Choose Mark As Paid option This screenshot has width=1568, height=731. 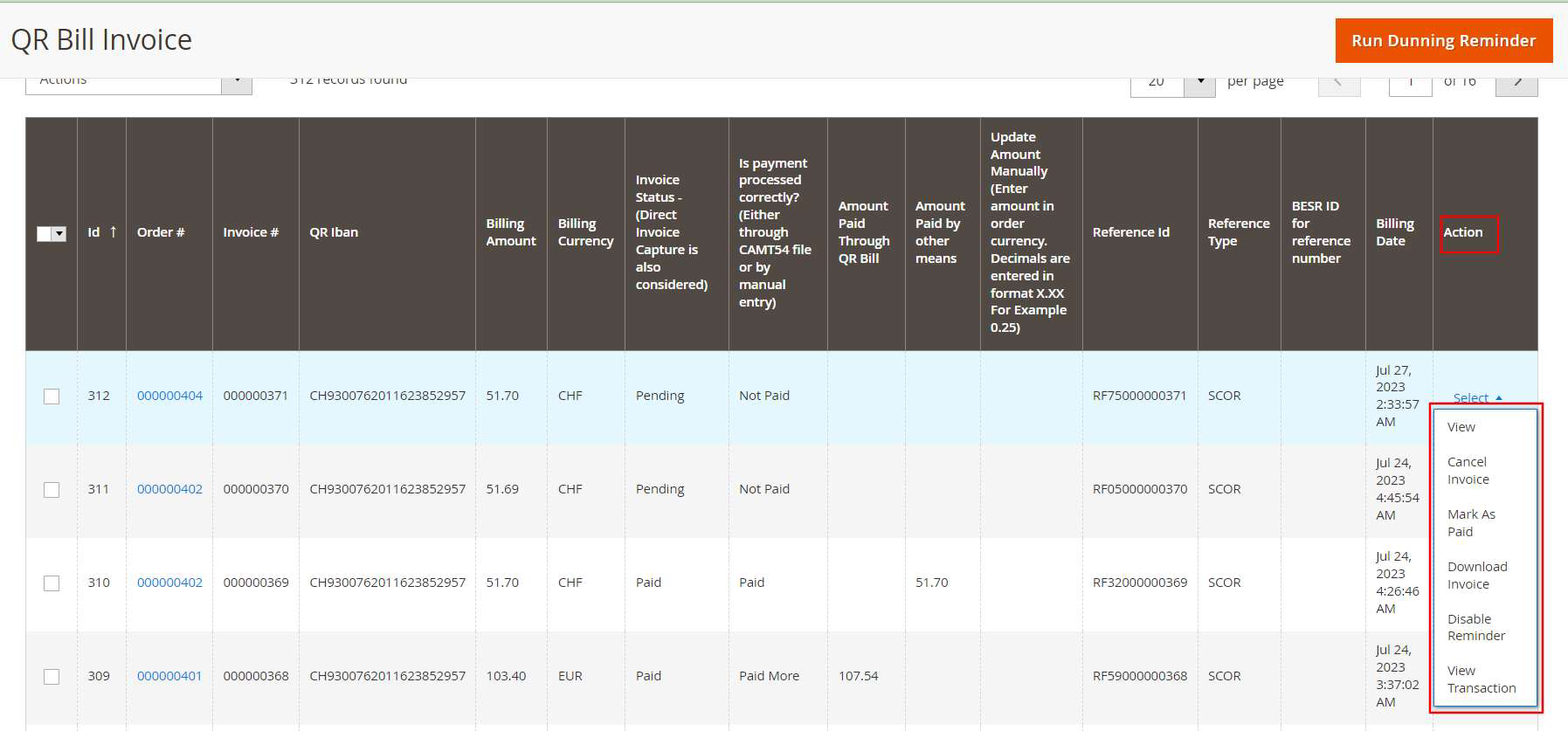(x=1470, y=523)
